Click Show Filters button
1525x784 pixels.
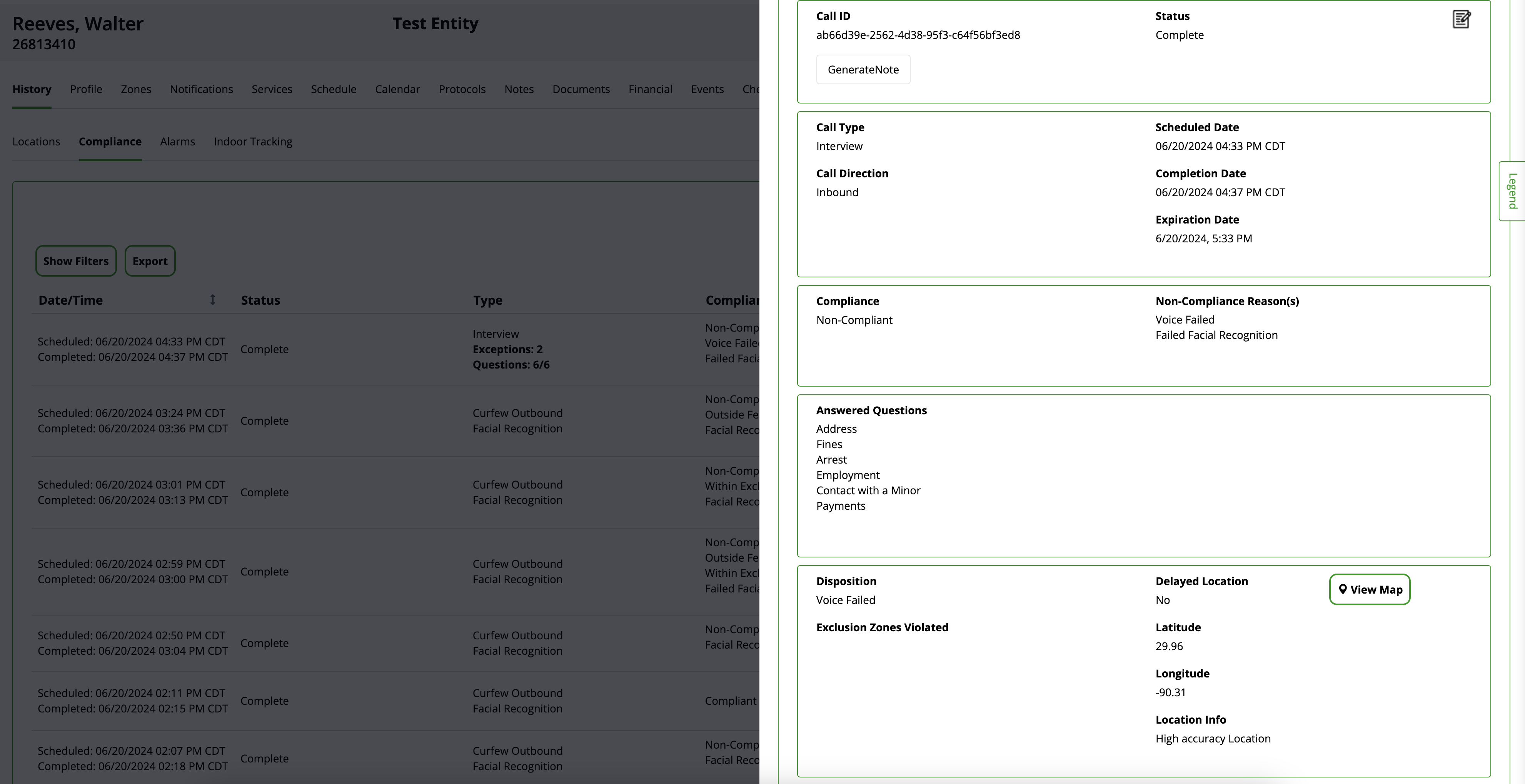(76, 261)
